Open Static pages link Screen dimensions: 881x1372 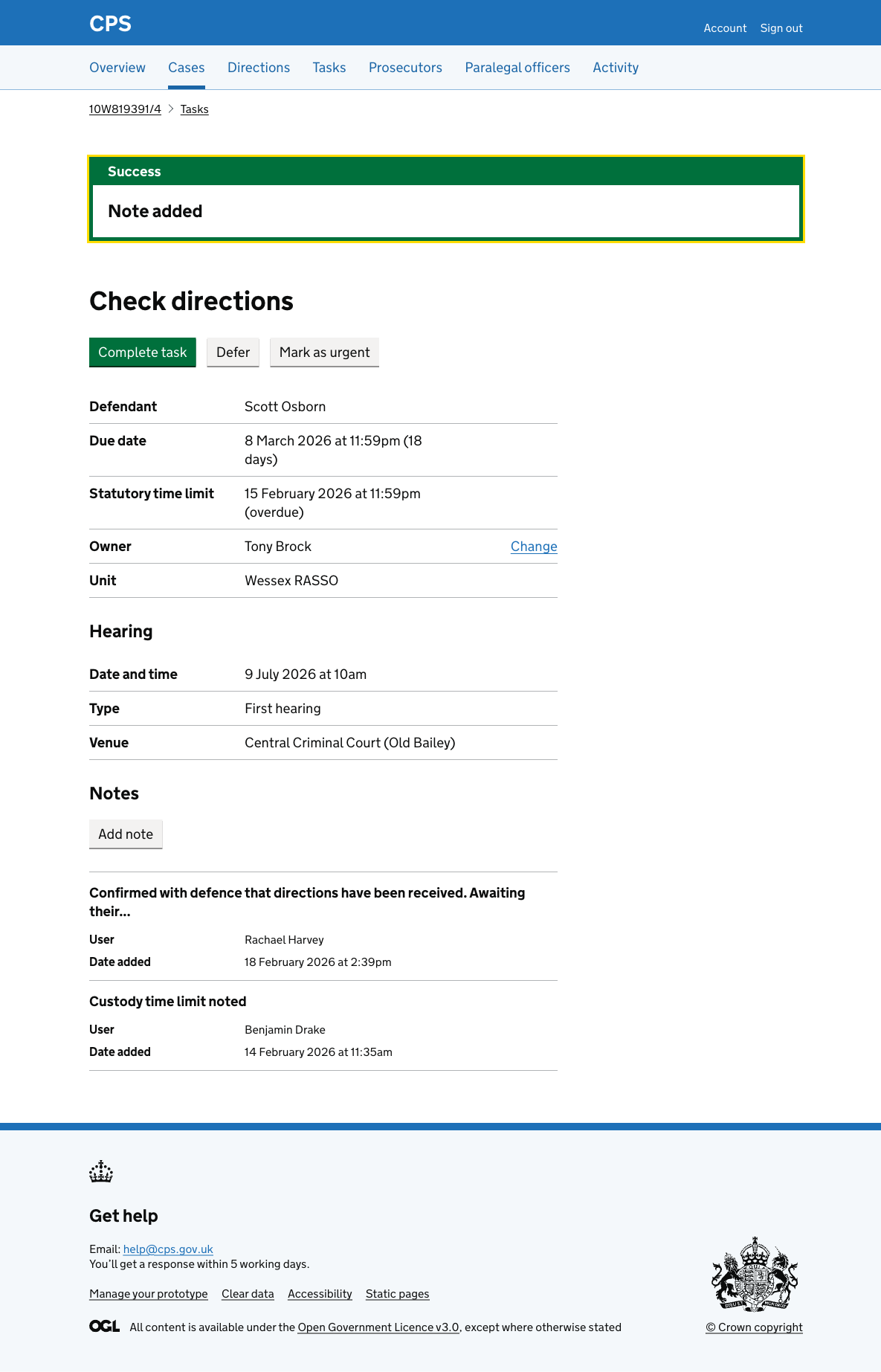tap(398, 1294)
